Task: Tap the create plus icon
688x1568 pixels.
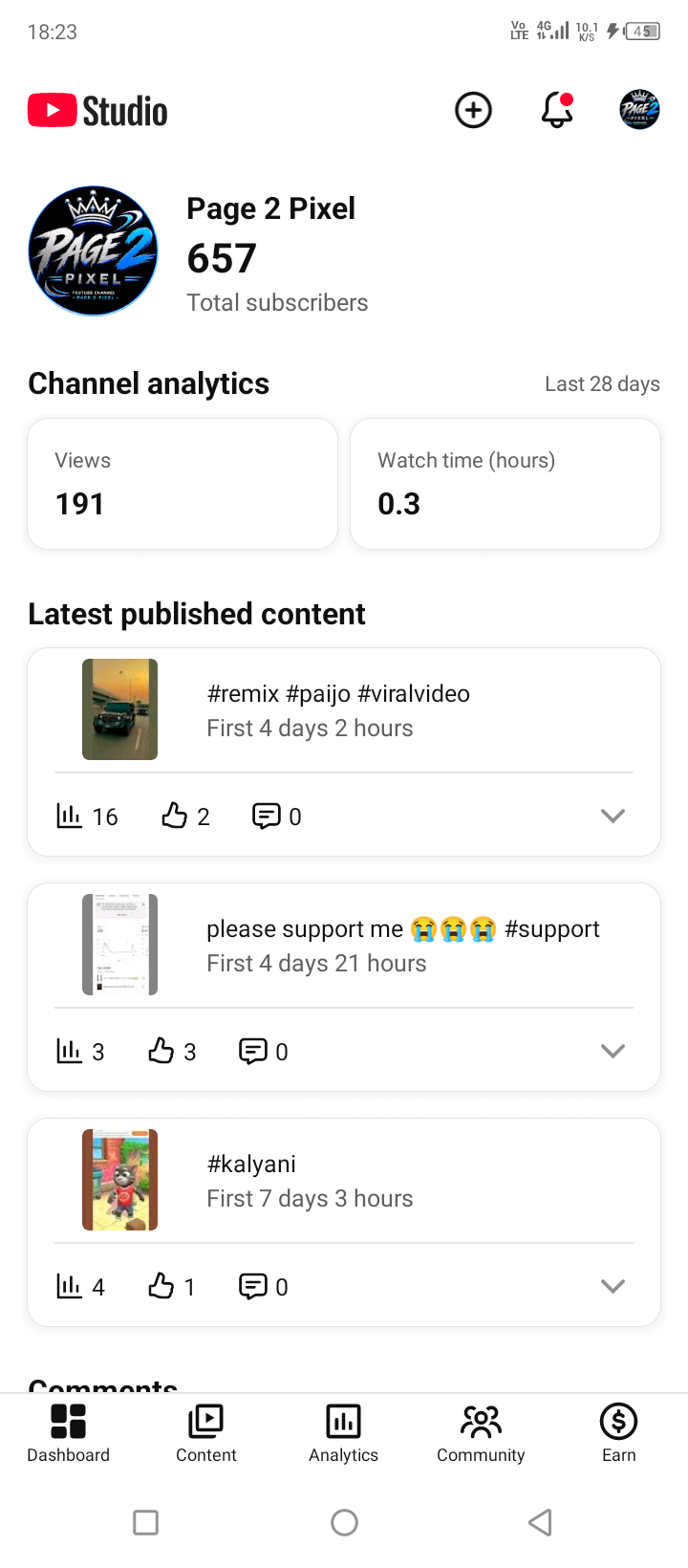Action: tap(473, 110)
